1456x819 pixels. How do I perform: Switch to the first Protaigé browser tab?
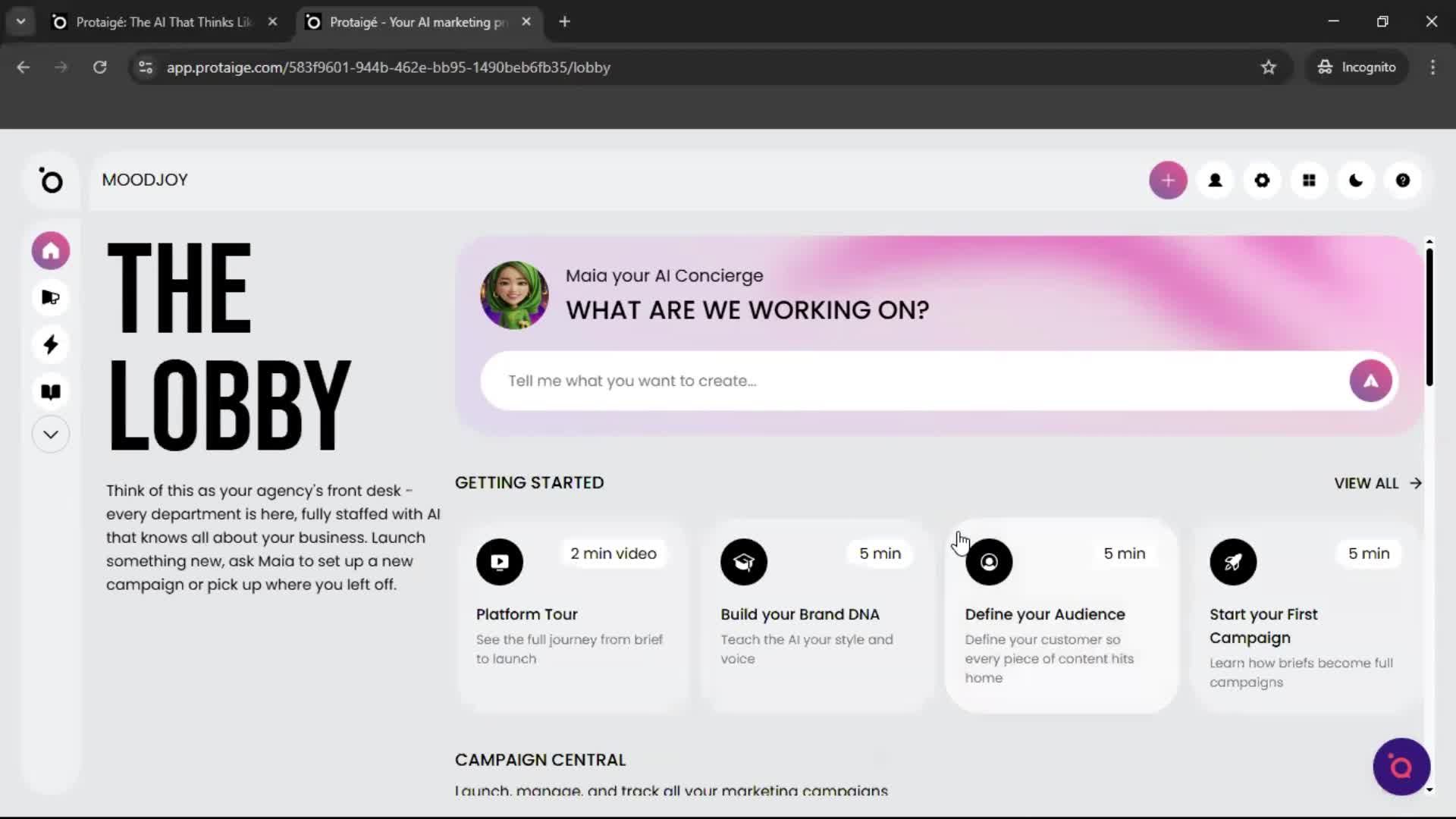(163, 22)
